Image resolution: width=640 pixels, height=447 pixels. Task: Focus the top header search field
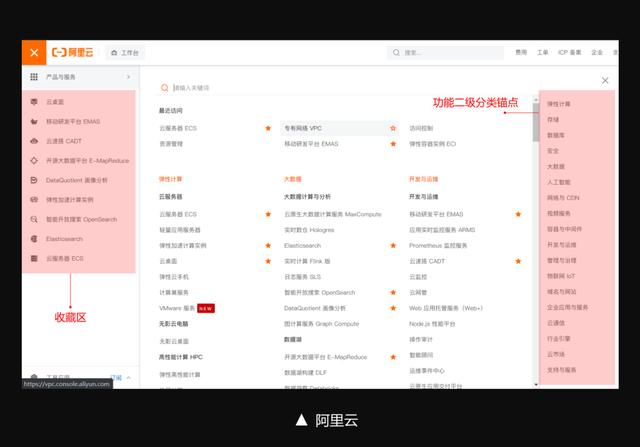pyautogui.click(x=445, y=53)
